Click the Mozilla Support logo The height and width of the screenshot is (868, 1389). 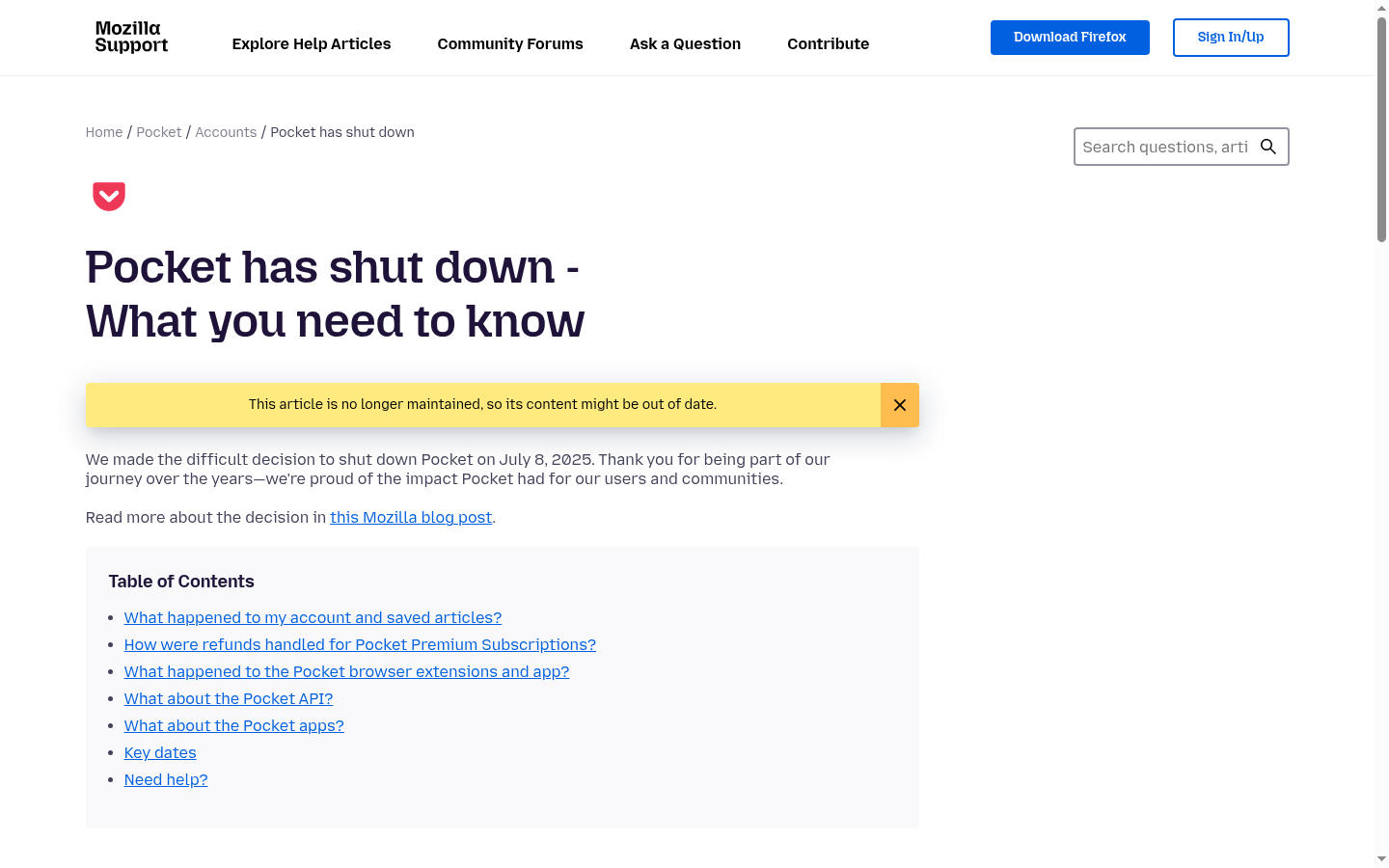click(131, 37)
